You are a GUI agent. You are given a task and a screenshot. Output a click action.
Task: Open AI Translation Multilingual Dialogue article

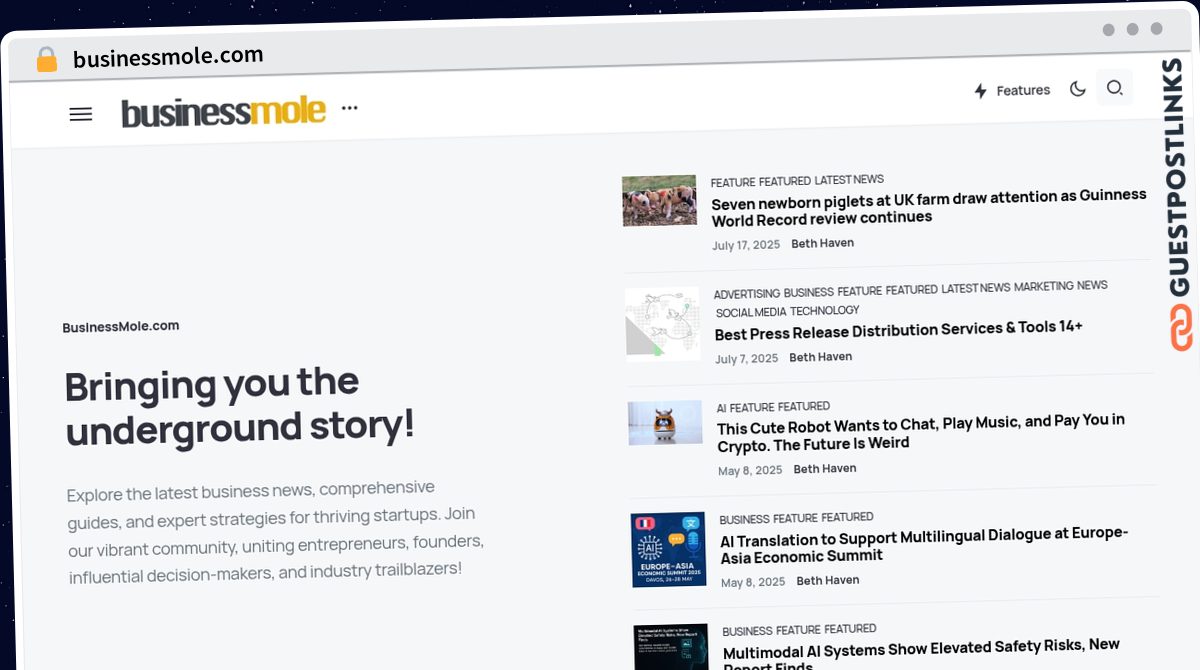[x=924, y=545]
